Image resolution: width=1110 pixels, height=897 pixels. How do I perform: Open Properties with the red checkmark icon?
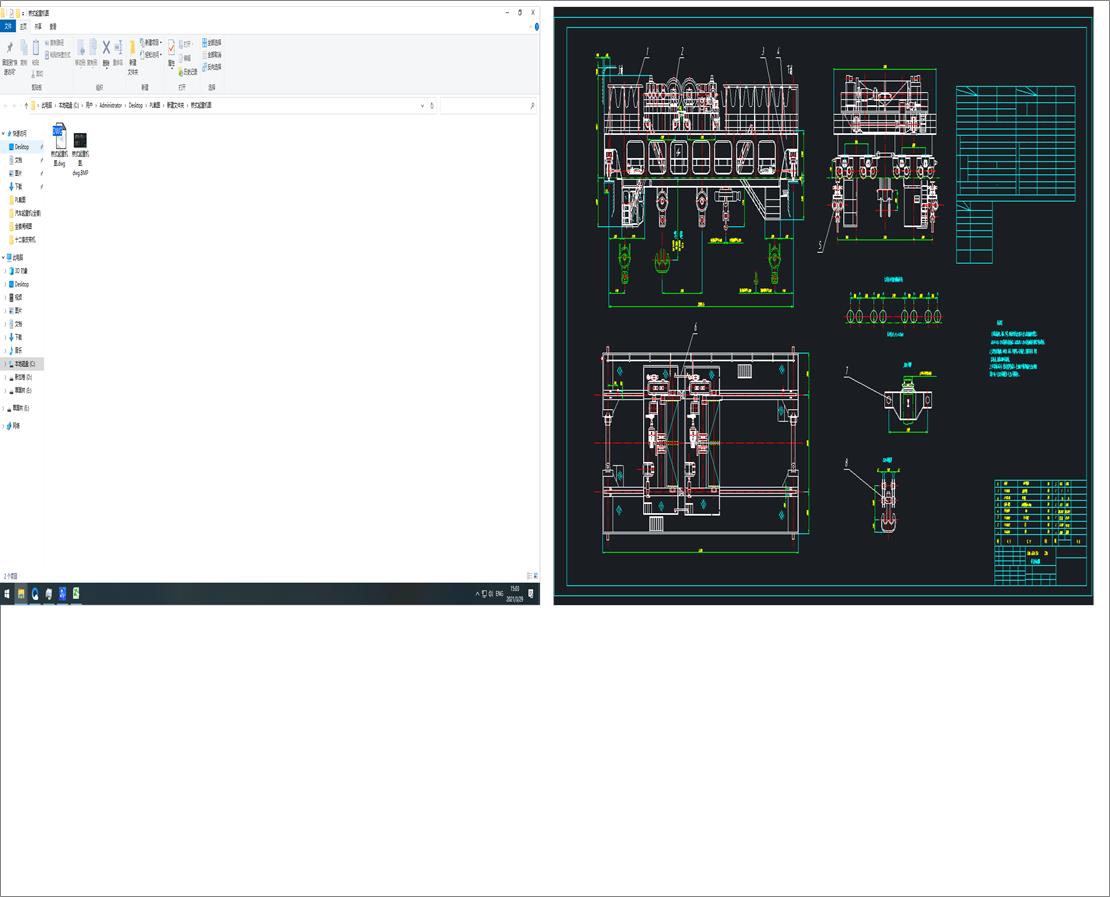[171, 48]
